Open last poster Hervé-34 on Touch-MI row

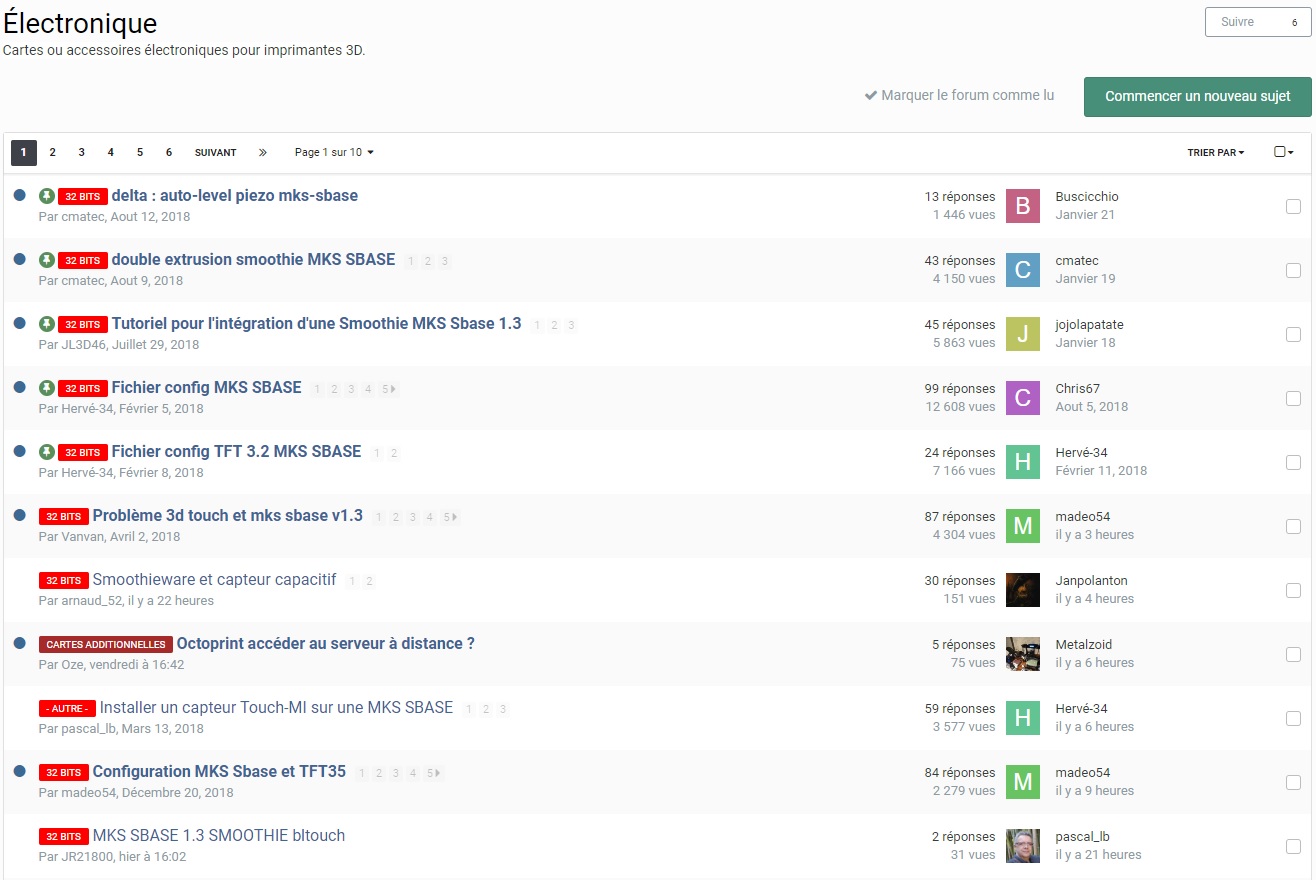pos(1081,708)
